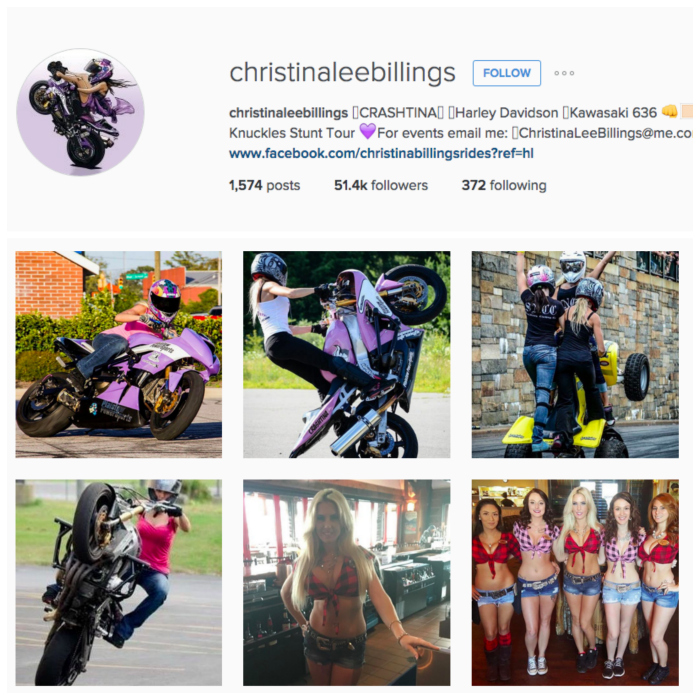Click the FOLLOW button
Screen dimensions: 700x700
507,73
